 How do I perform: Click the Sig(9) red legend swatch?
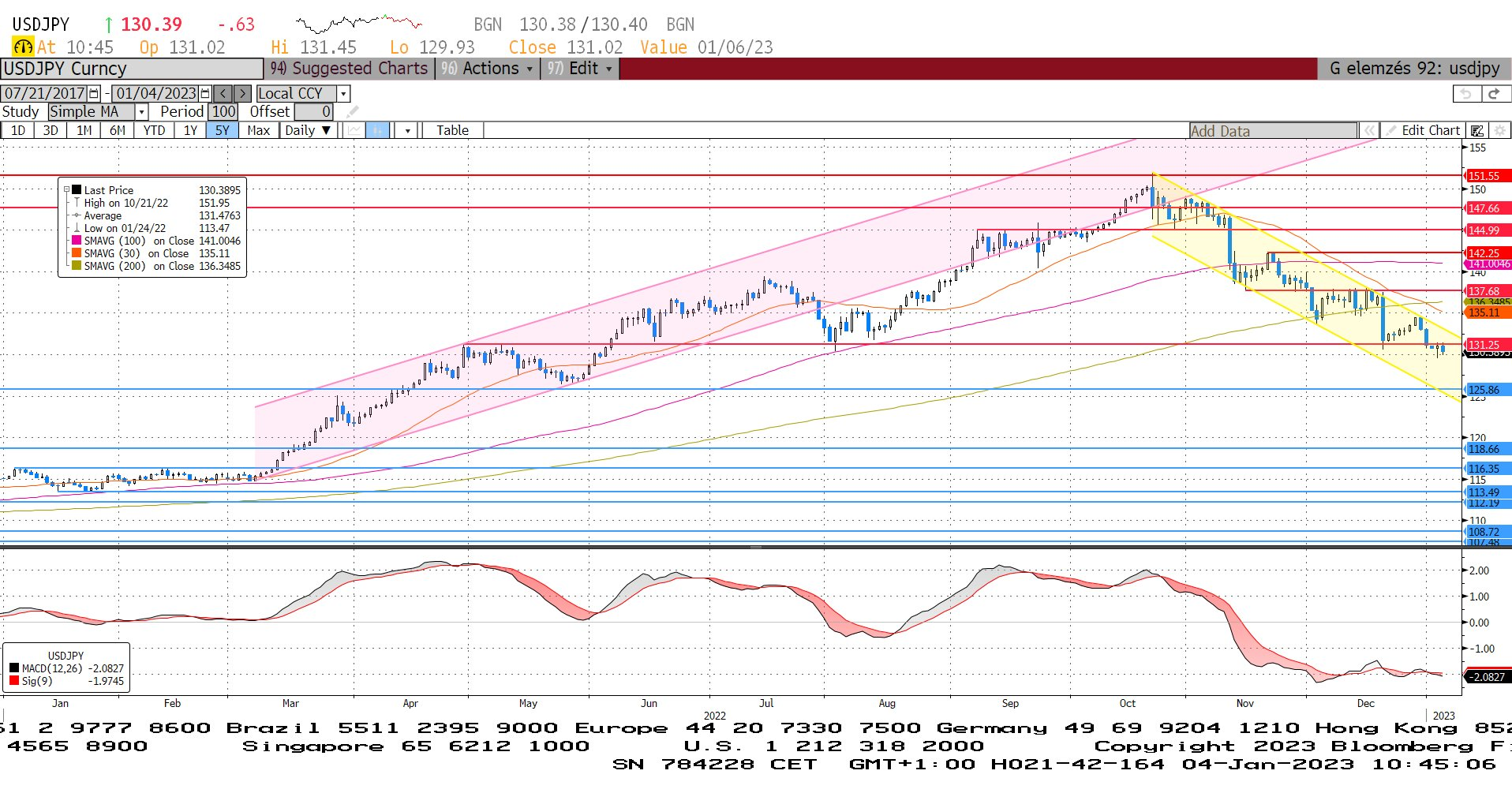pyautogui.click(x=14, y=681)
